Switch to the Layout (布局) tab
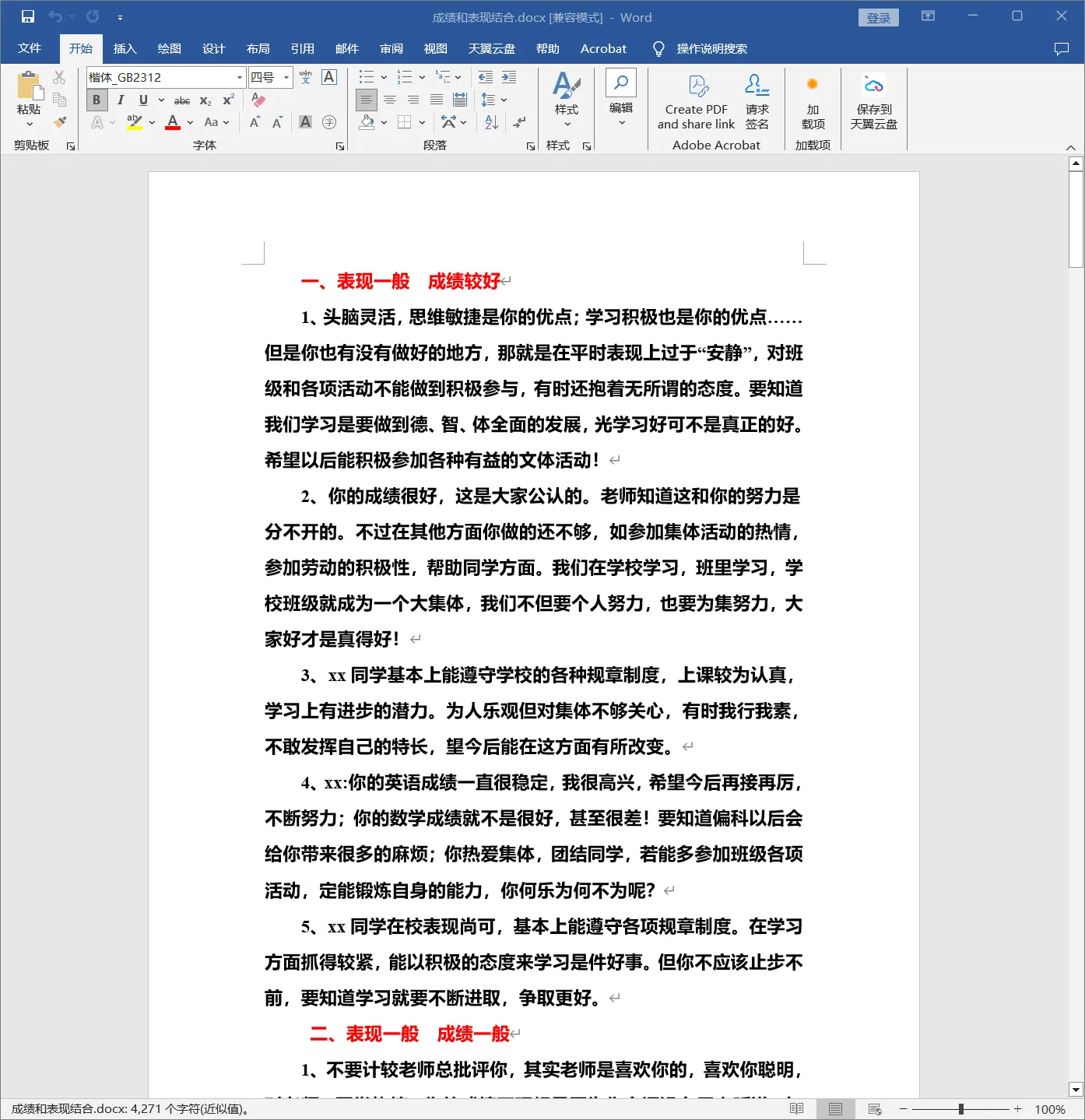The height and width of the screenshot is (1120, 1085). 258,48
